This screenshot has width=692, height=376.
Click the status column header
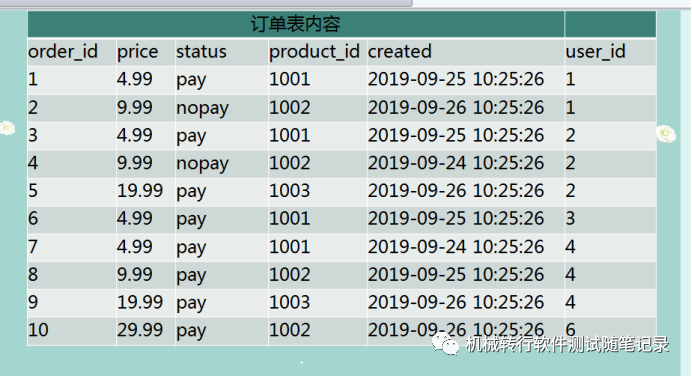[x=201, y=52]
